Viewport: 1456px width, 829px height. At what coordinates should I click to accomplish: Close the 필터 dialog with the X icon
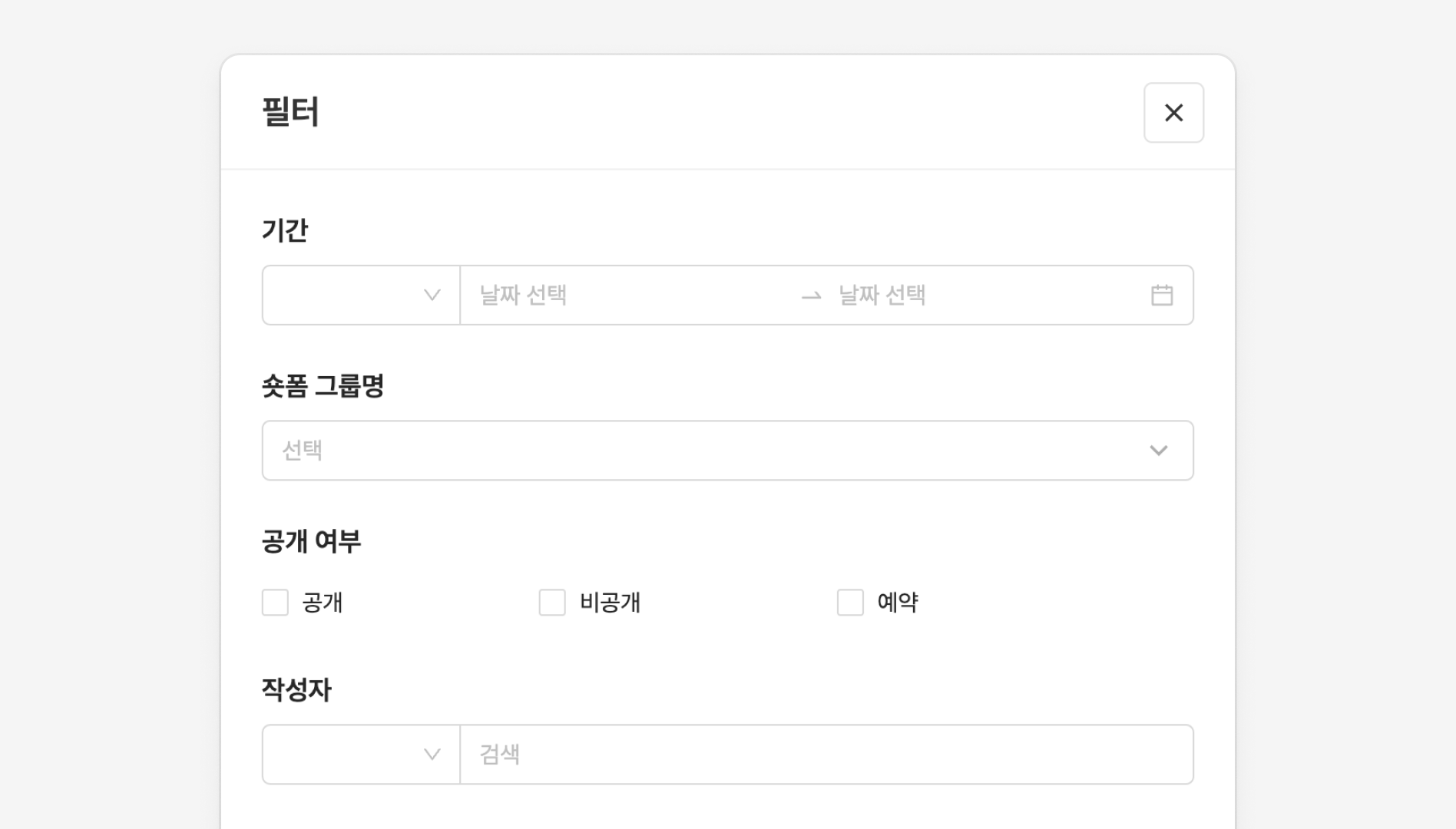click(x=1173, y=113)
